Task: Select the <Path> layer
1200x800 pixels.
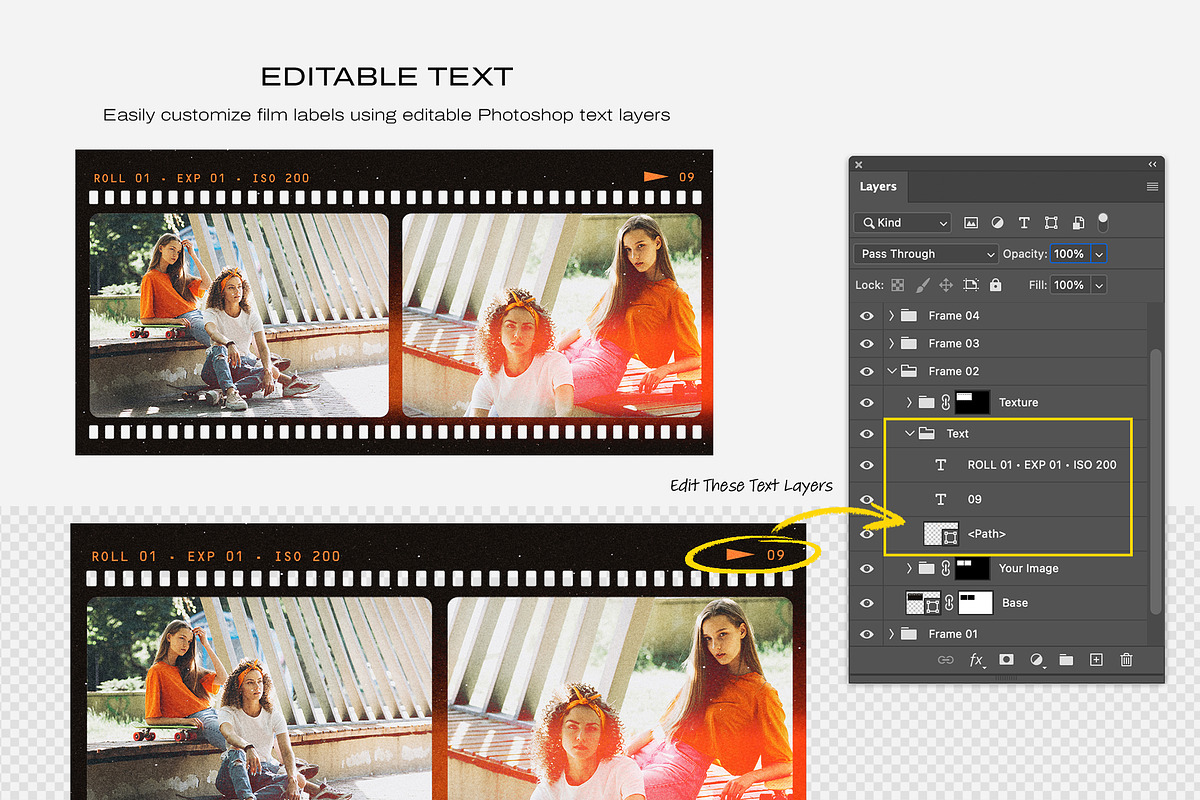Action: coord(987,534)
